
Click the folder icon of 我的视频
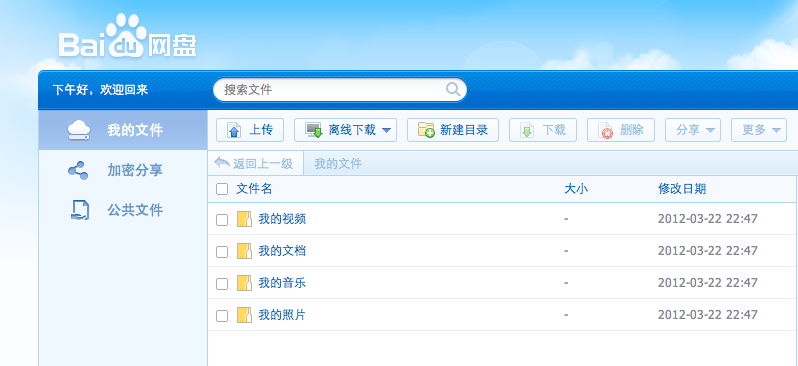pos(244,219)
